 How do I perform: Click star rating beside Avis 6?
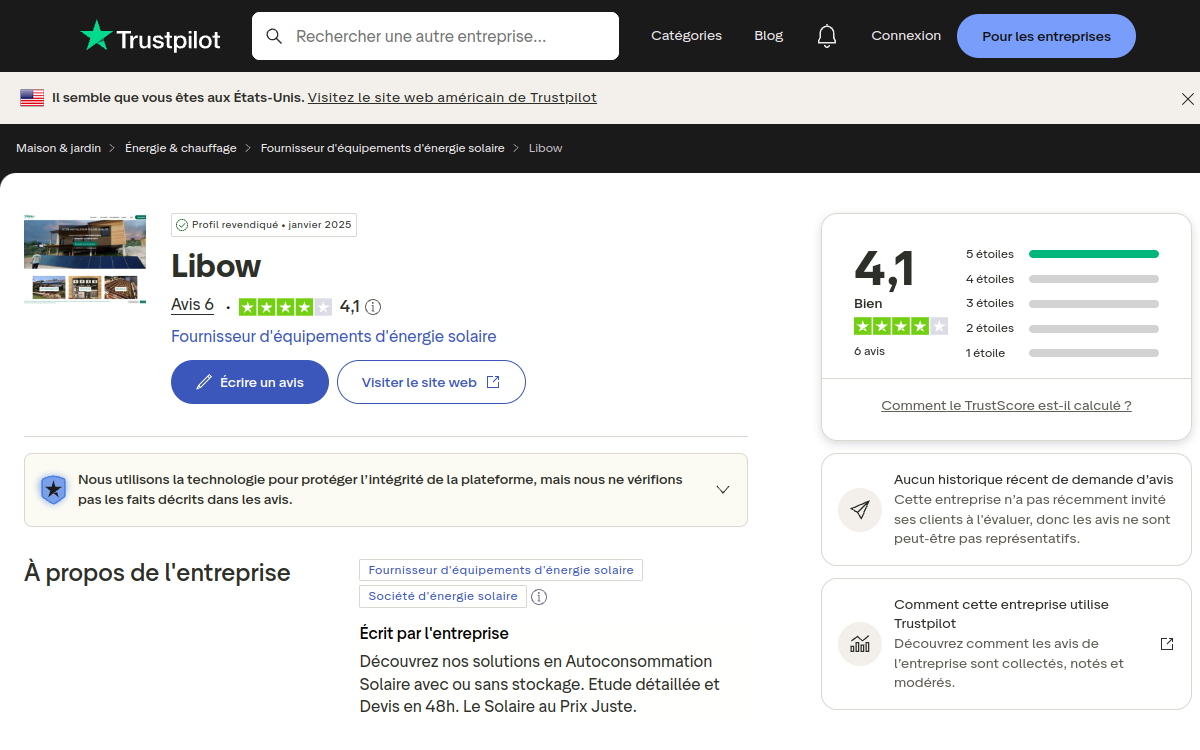(x=285, y=307)
